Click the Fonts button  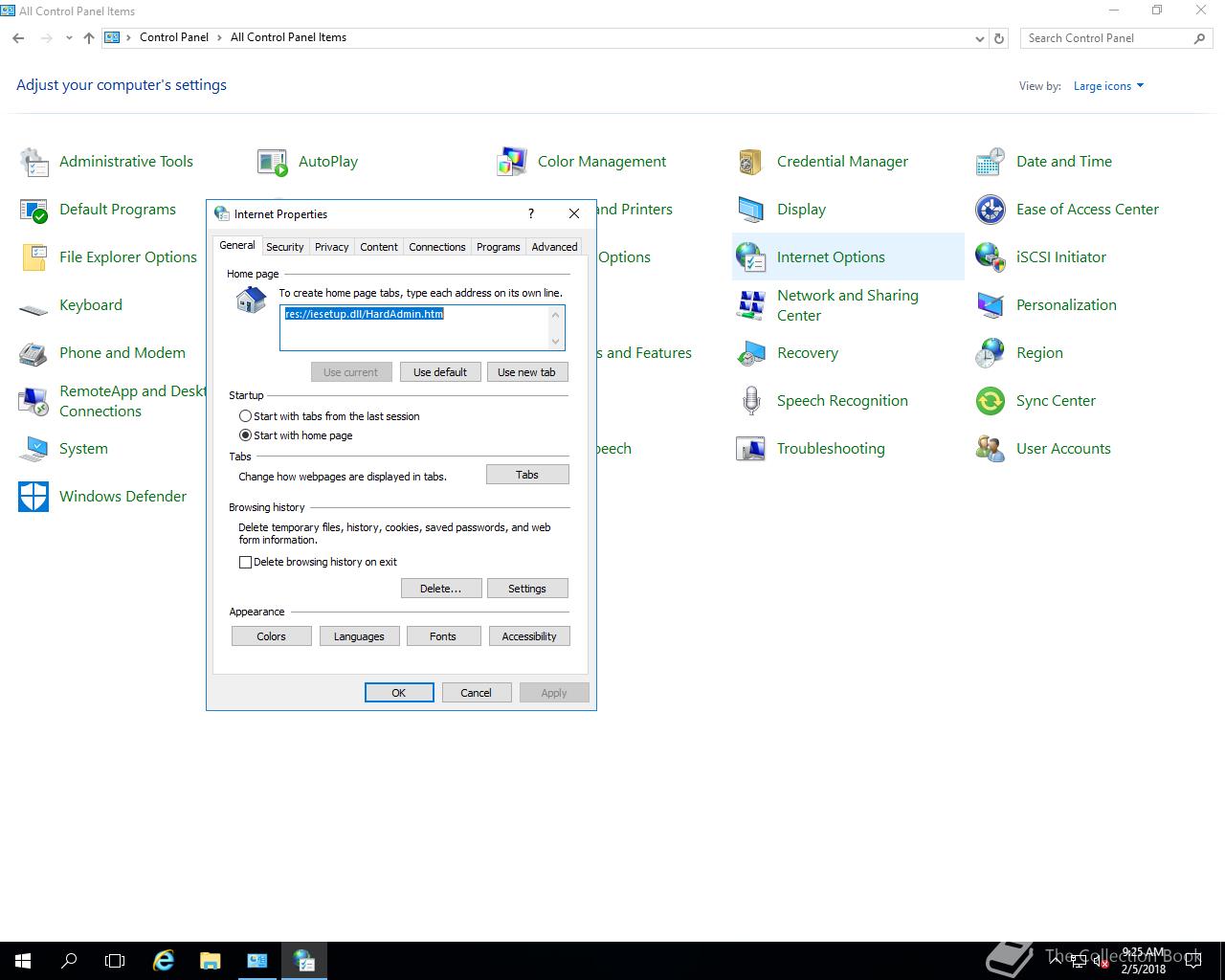pyautogui.click(x=443, y=636)
